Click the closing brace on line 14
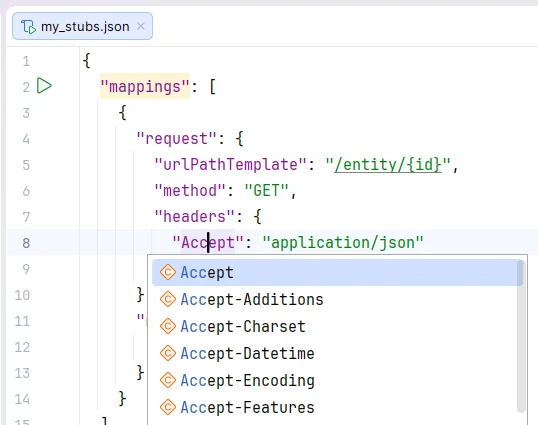 coord(122,399)
